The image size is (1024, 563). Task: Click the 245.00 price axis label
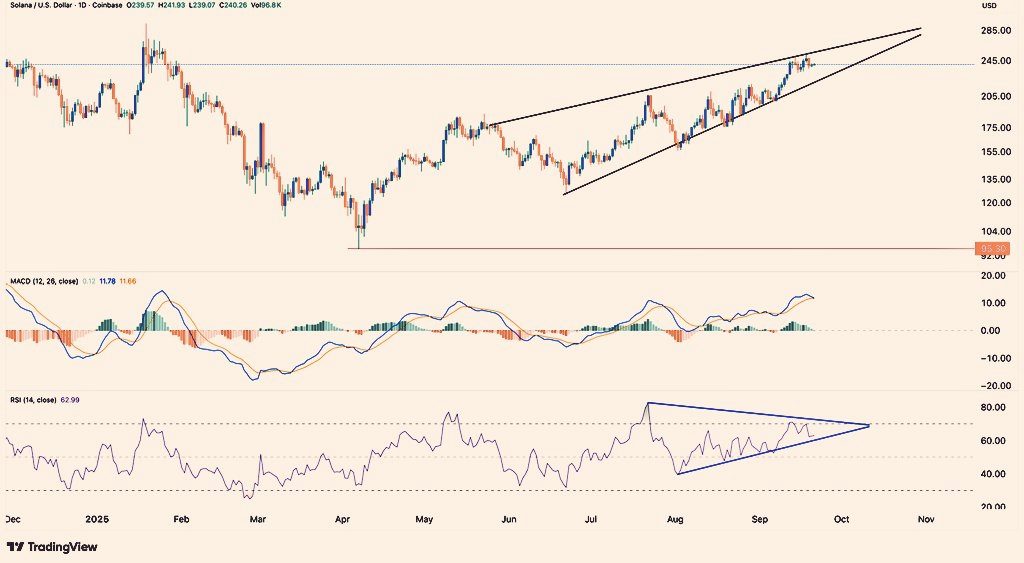point(995,62)
